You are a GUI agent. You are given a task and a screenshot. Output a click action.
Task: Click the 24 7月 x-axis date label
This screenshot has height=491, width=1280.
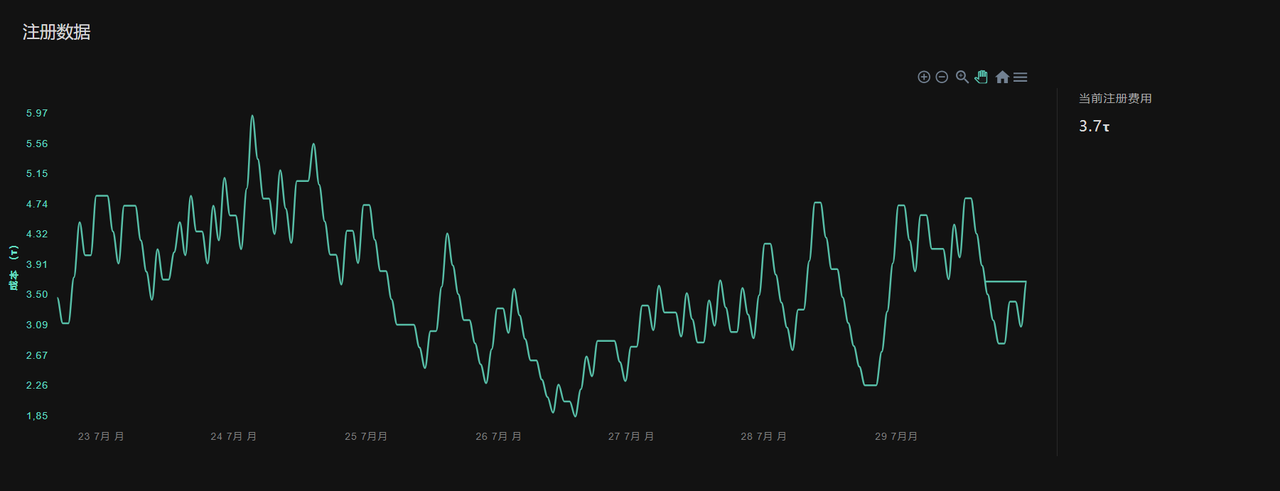(x=233, y=437)
